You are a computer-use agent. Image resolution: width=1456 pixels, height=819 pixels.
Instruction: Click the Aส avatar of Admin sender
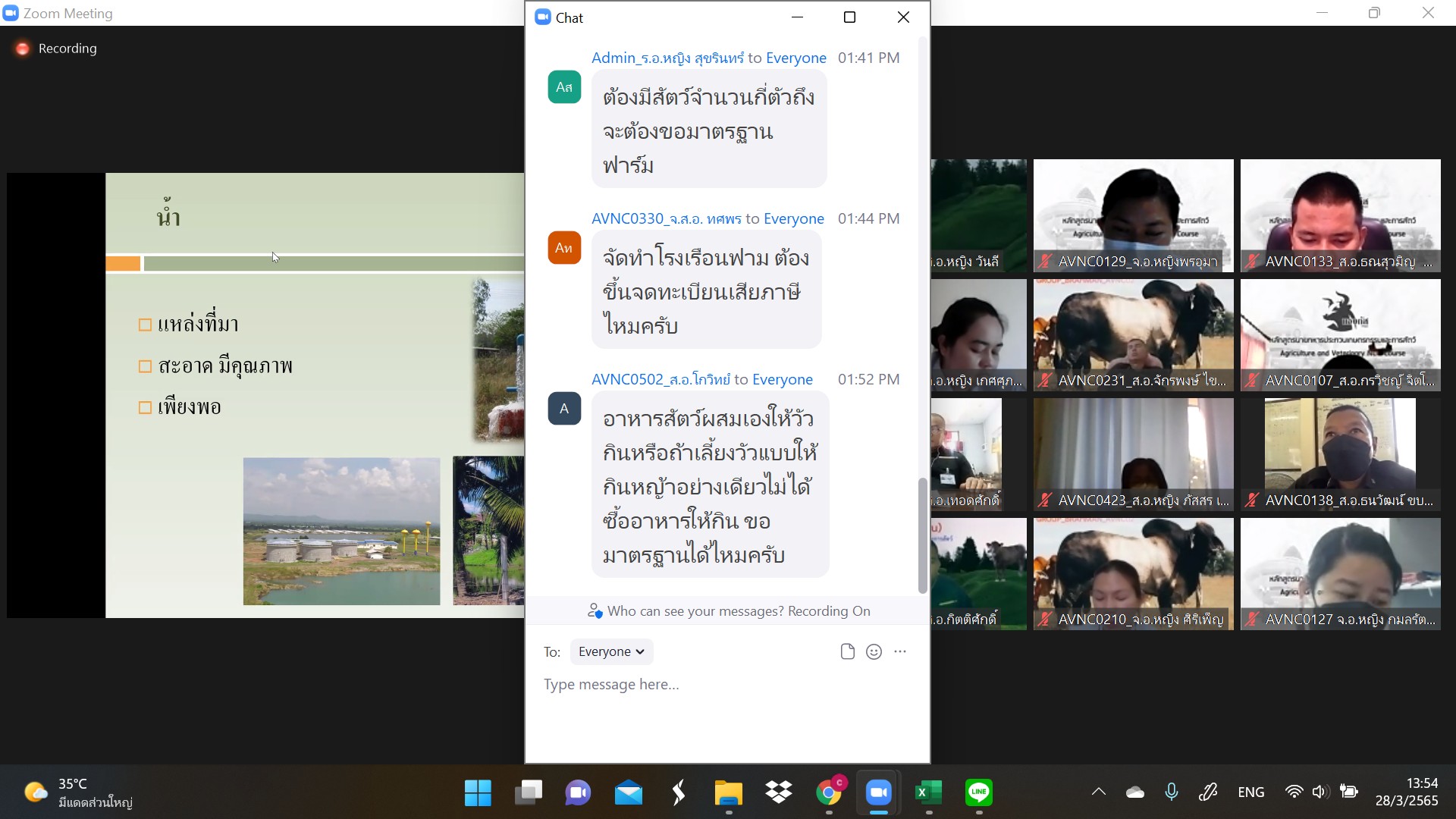[564, 87]
